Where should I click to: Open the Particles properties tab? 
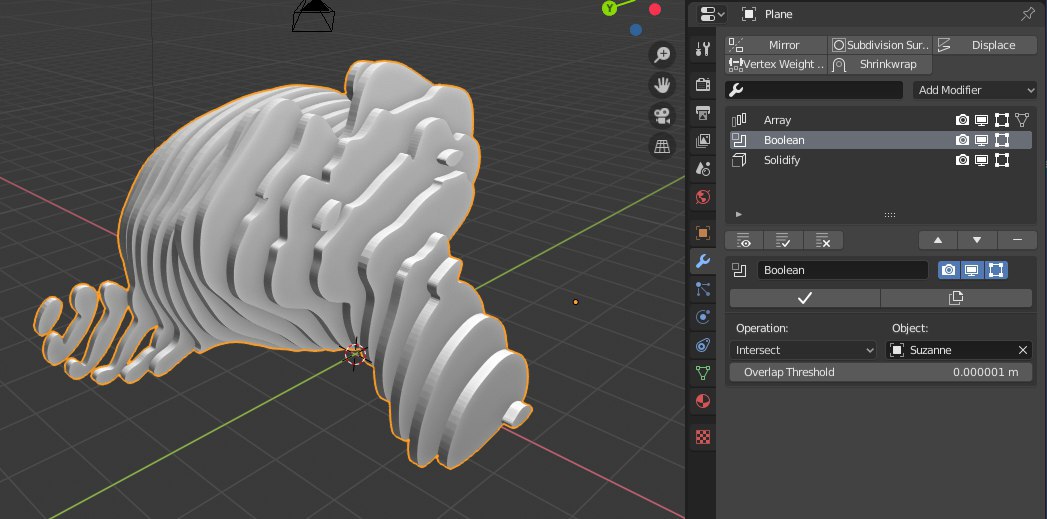pos(702,289)
